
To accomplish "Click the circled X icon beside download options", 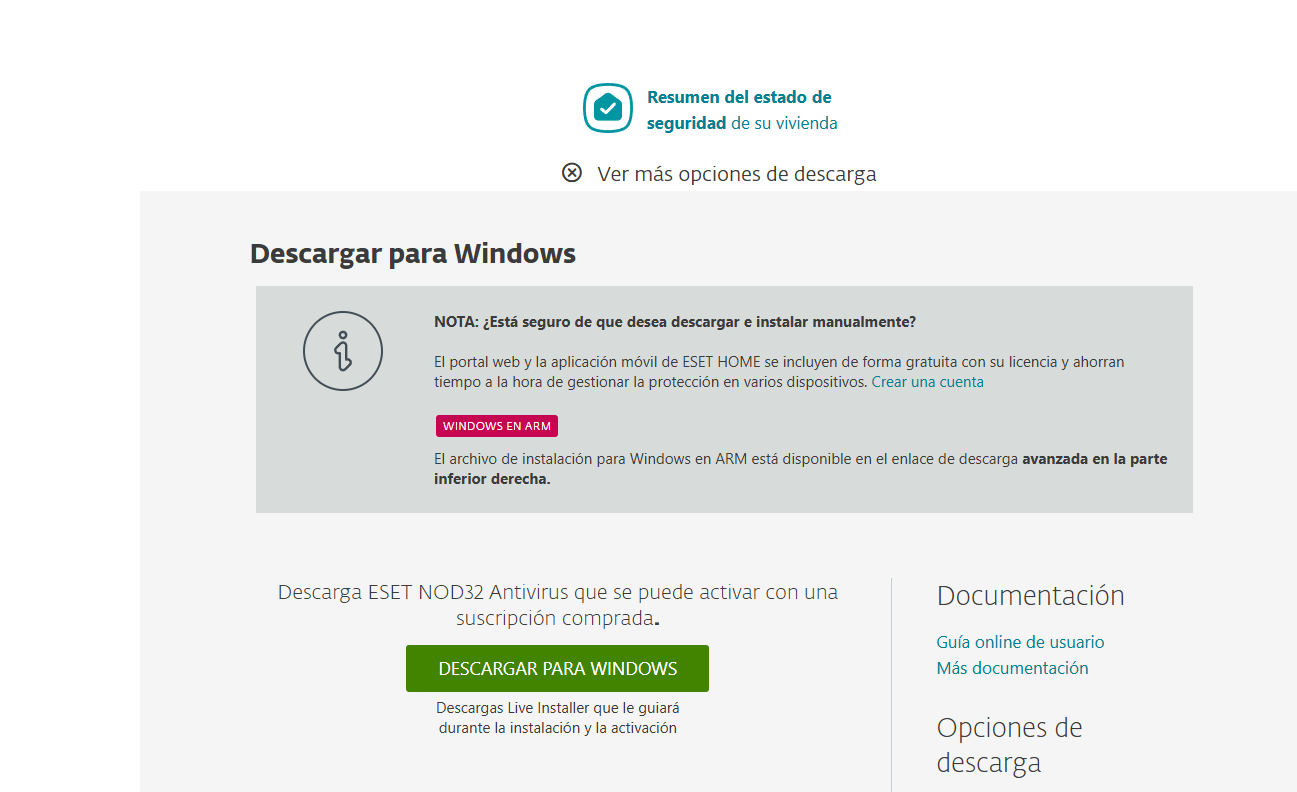I will click(571, 173).
